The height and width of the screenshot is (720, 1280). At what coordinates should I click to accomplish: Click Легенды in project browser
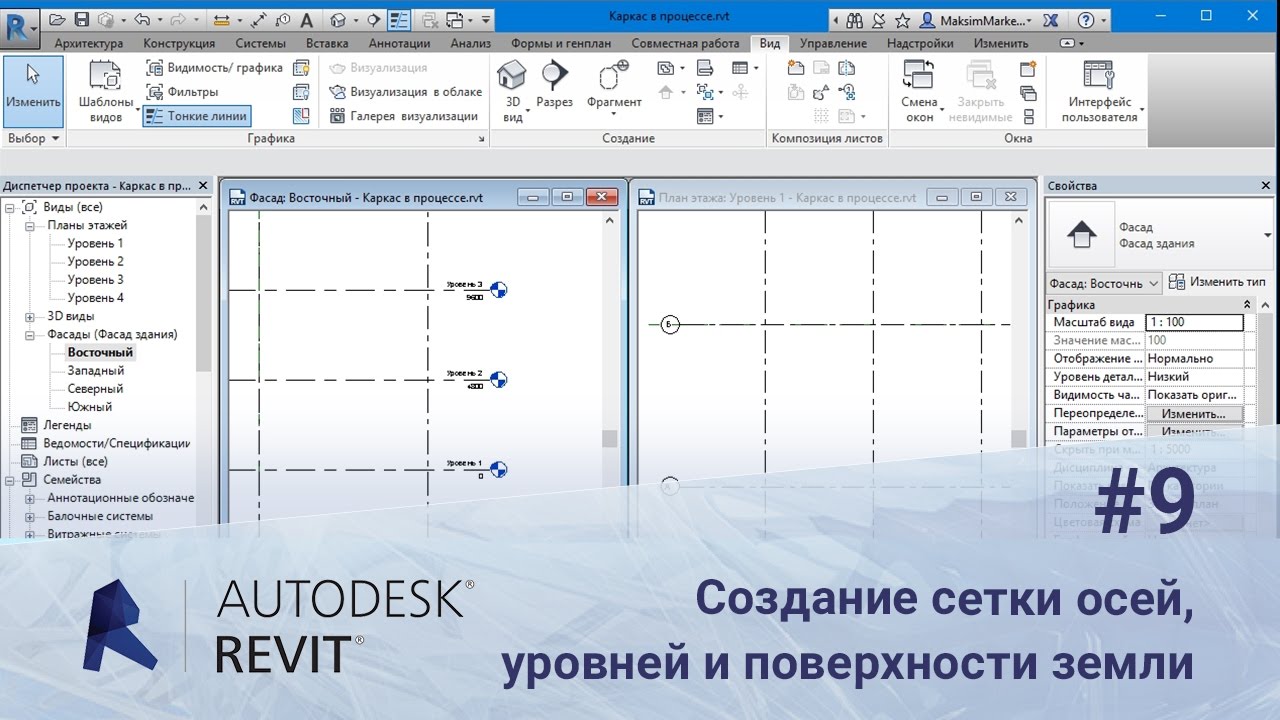67,425
